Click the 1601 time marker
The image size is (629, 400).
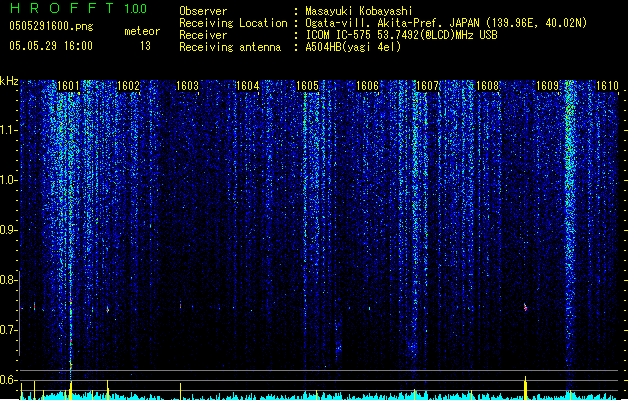pyautogui.click(x=68, y=86)
